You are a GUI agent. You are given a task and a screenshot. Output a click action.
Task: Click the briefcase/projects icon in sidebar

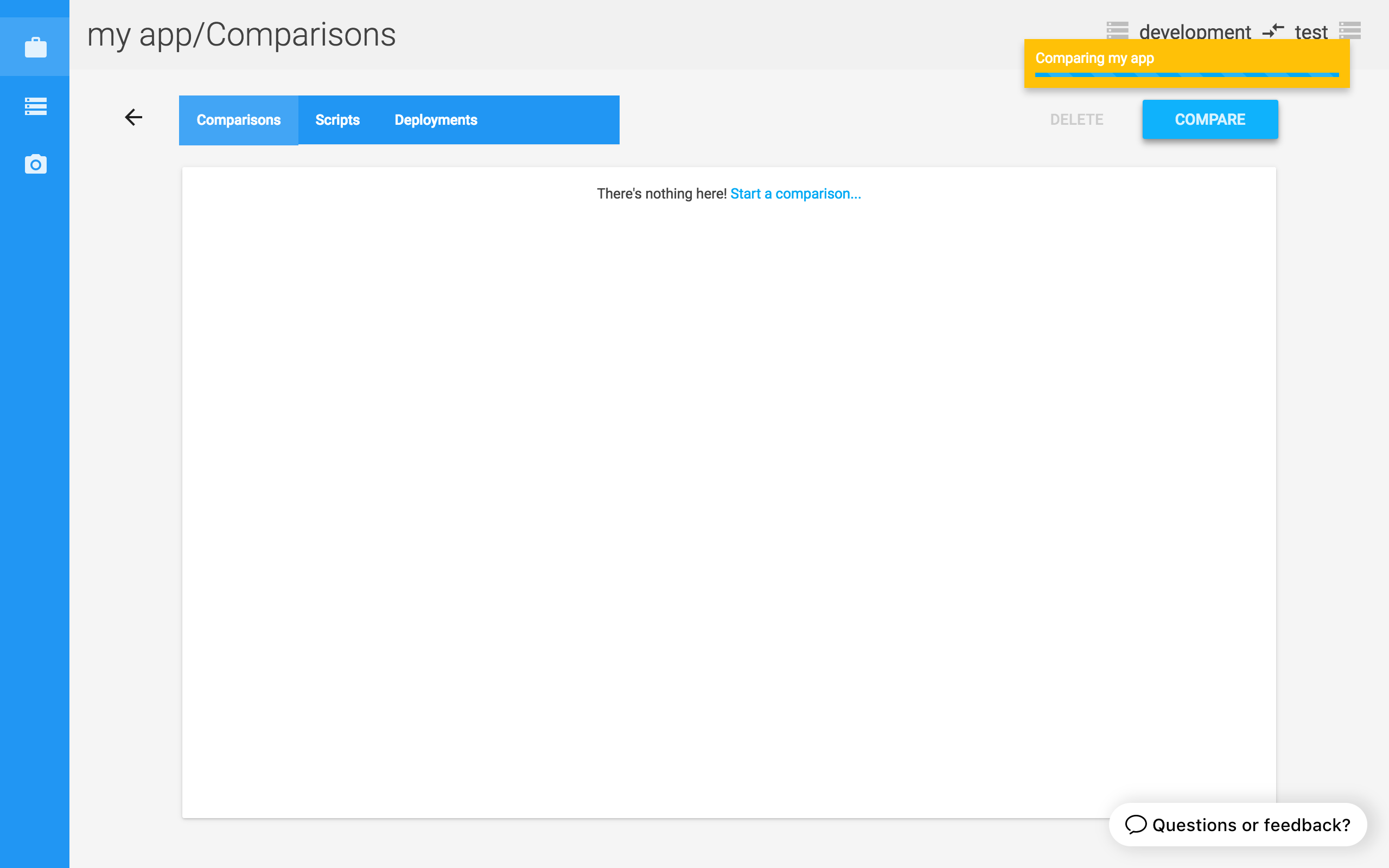pyautogui.click(x=34, y=46)
